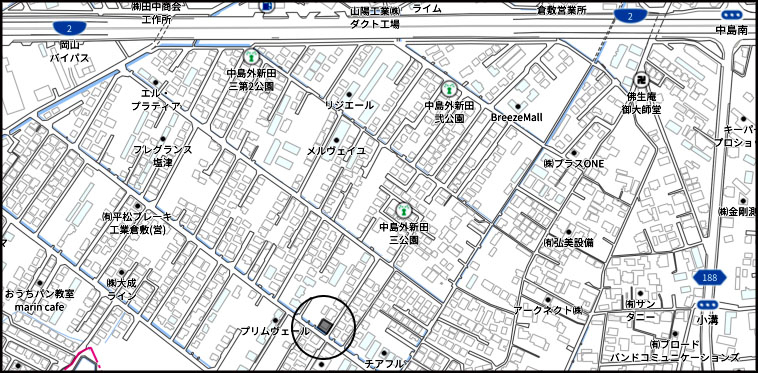The width and height of the screenshot is (758, 373).
Task: Select the メルヴェイユ place label
Action: click(336, 151)
